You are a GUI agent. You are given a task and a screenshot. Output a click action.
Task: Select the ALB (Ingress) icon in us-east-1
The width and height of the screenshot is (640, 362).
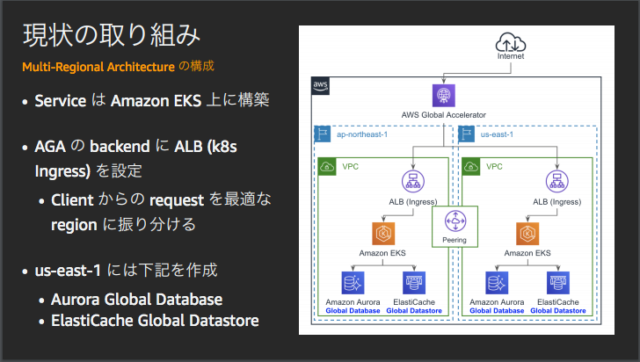click(557, 181)
